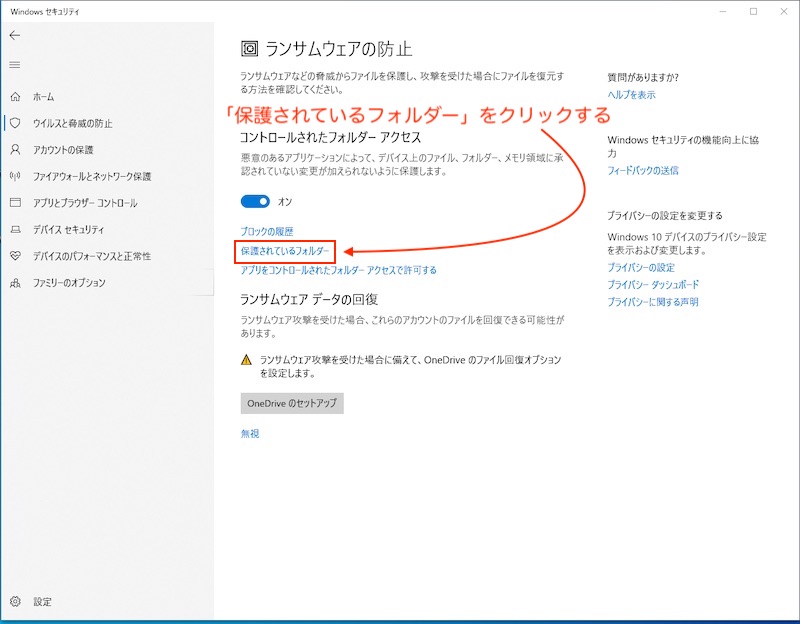Click 無視 link
Screen dimensions: 800x624
[250, 433]
